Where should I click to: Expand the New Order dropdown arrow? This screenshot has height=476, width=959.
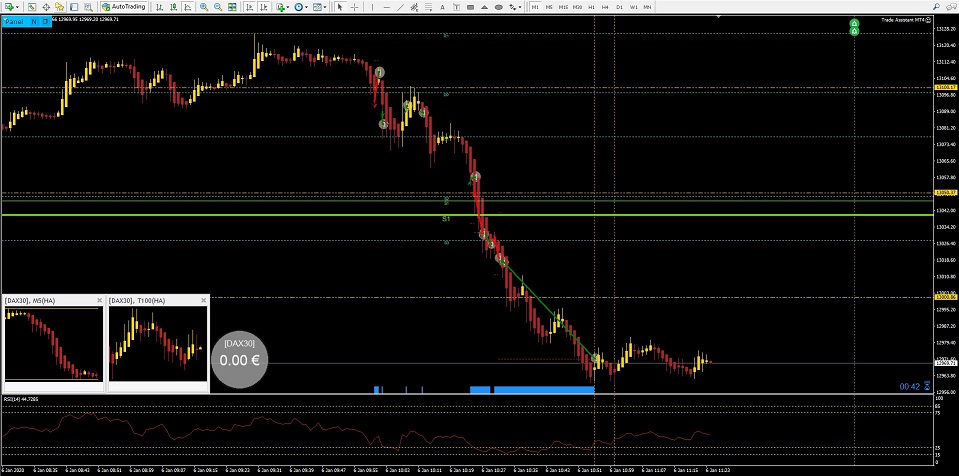tap(18, 7)
